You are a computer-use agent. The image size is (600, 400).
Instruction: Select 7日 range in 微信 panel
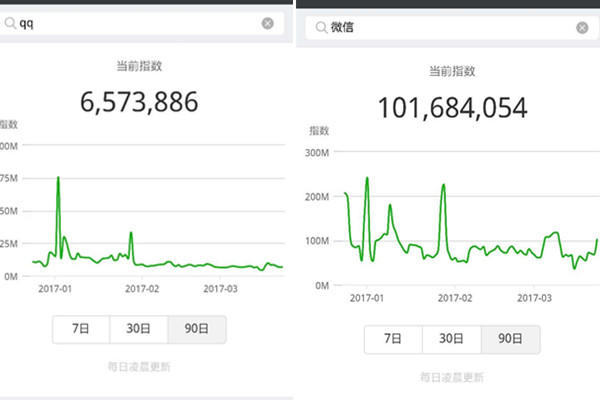[x=393, y=339]
